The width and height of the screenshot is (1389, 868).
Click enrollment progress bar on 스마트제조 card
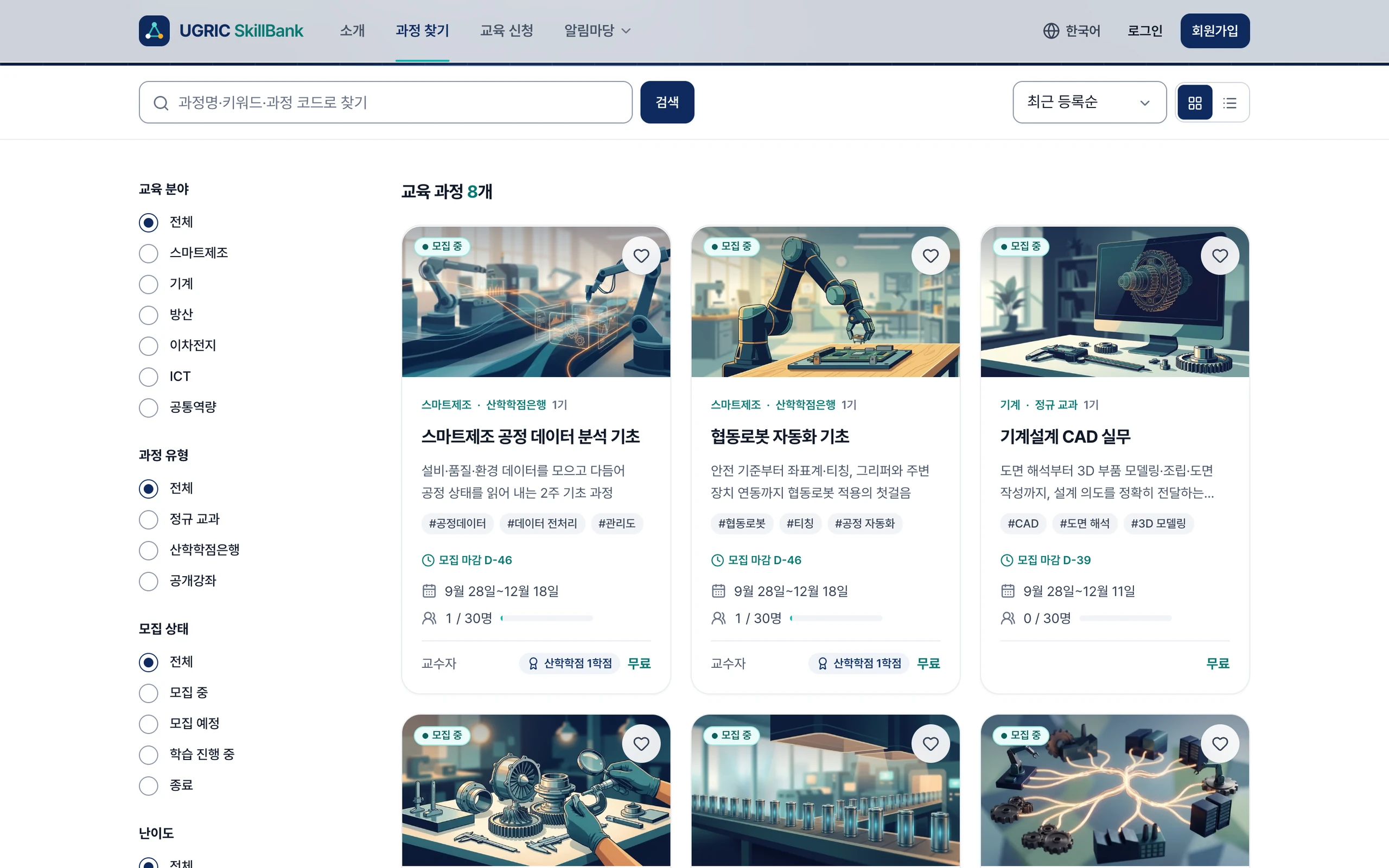point(546,618)
